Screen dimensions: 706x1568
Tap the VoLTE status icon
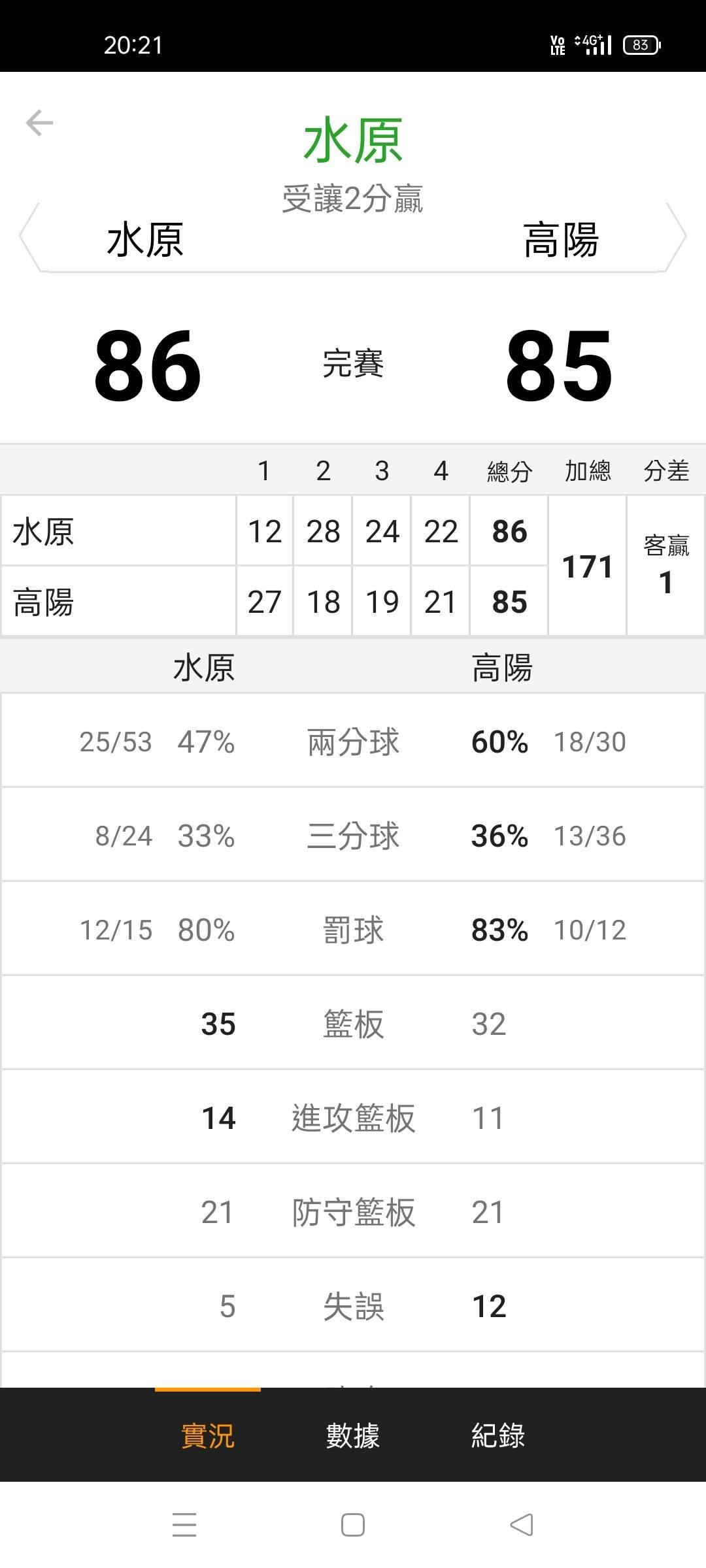(558, 44)
